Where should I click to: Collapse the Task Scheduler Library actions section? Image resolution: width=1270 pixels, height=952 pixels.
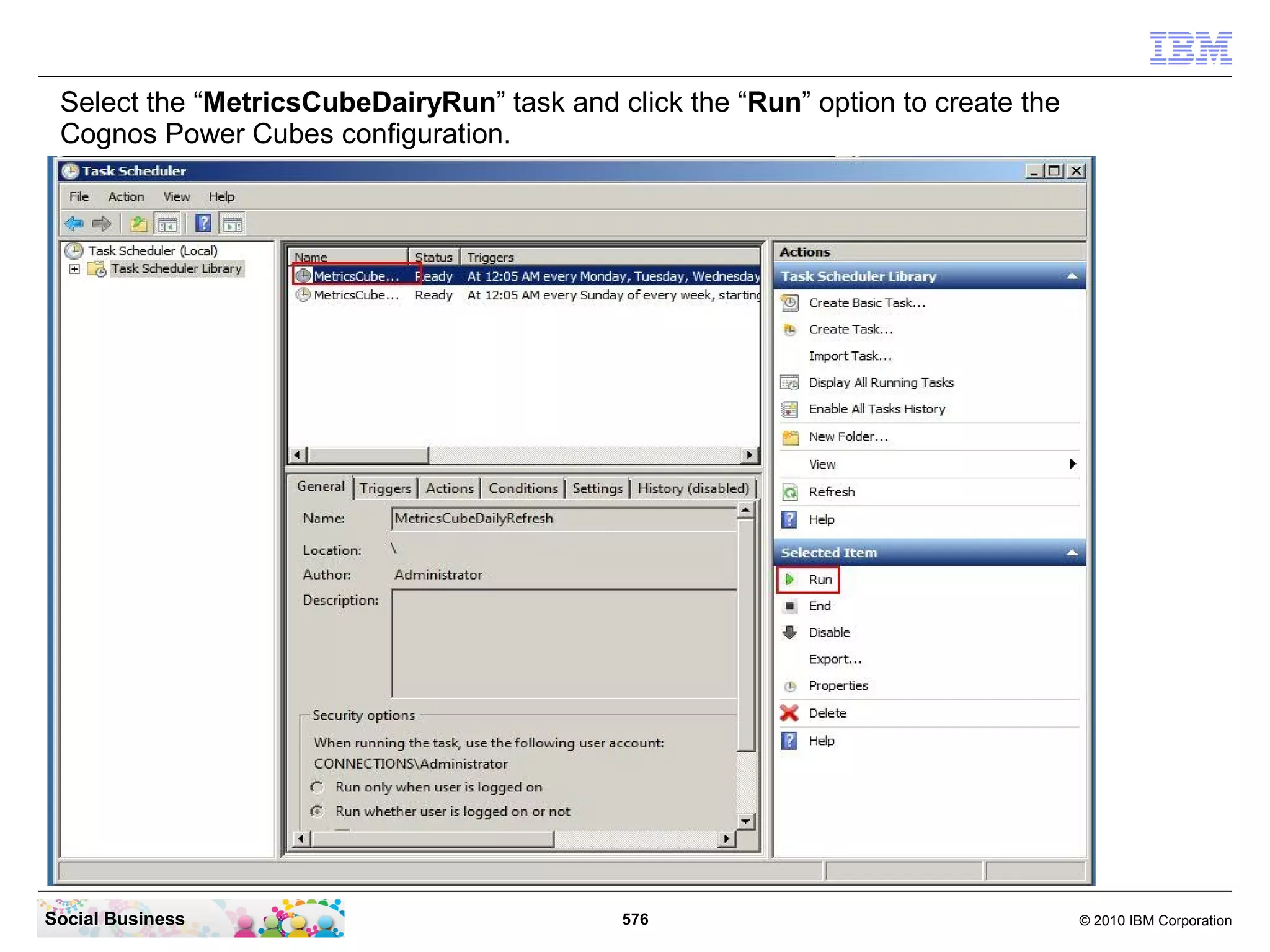click(x=1072, y=276)
